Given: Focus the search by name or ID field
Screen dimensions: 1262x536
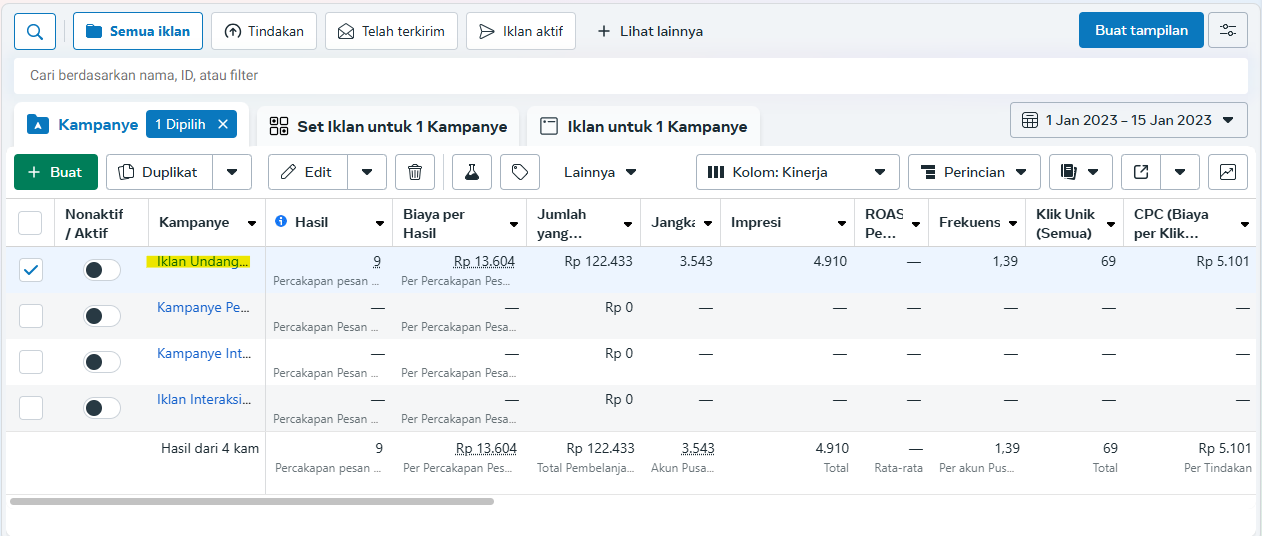Looking at the screenshot, I should pos(630,75).
